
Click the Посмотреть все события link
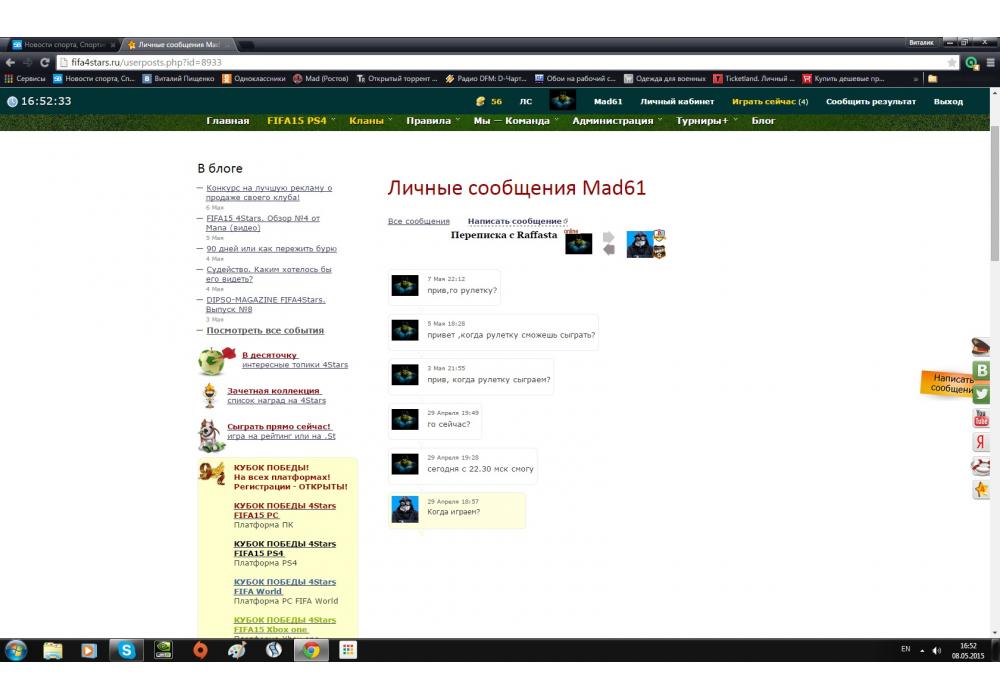[x=265, y=330]
